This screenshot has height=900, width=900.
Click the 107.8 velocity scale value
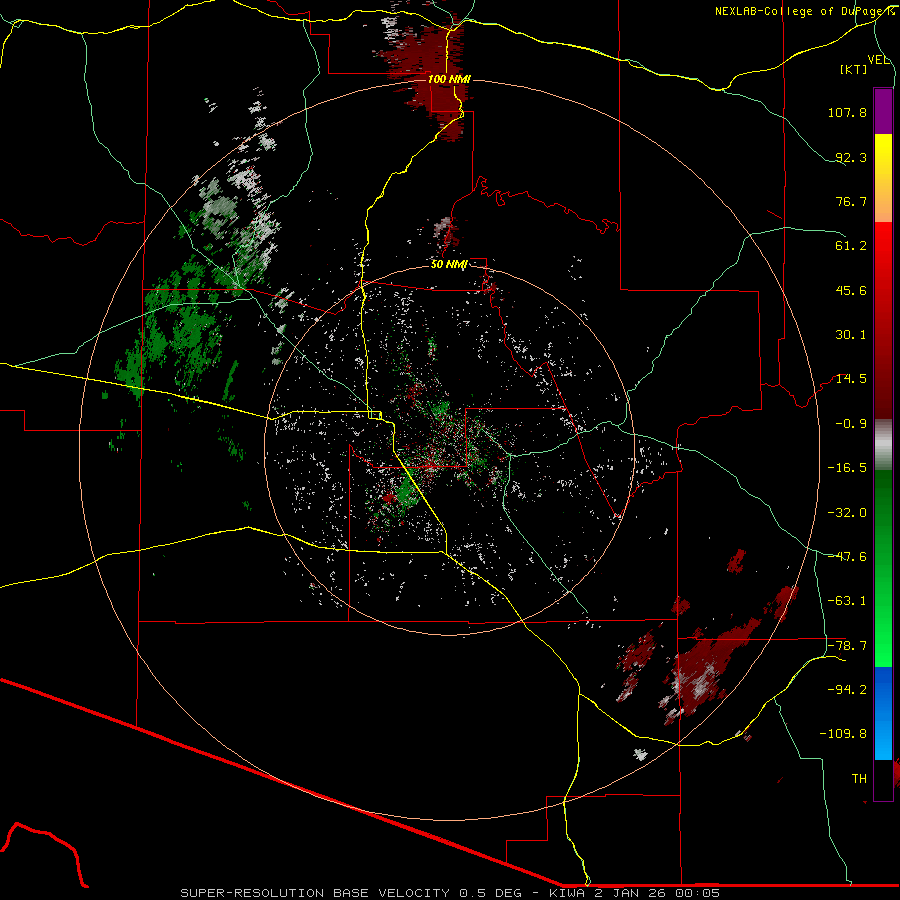(847, 112)
